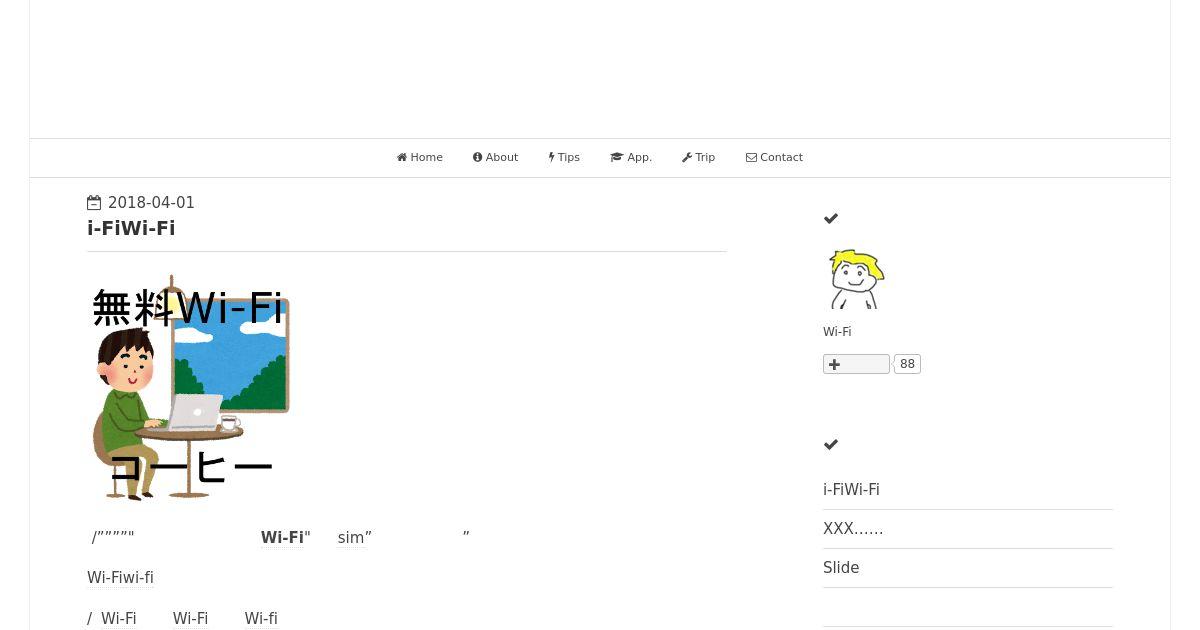Click the envelope Contact icon
Viewport: 1200px width, 630px height.
tap(751, 158)
